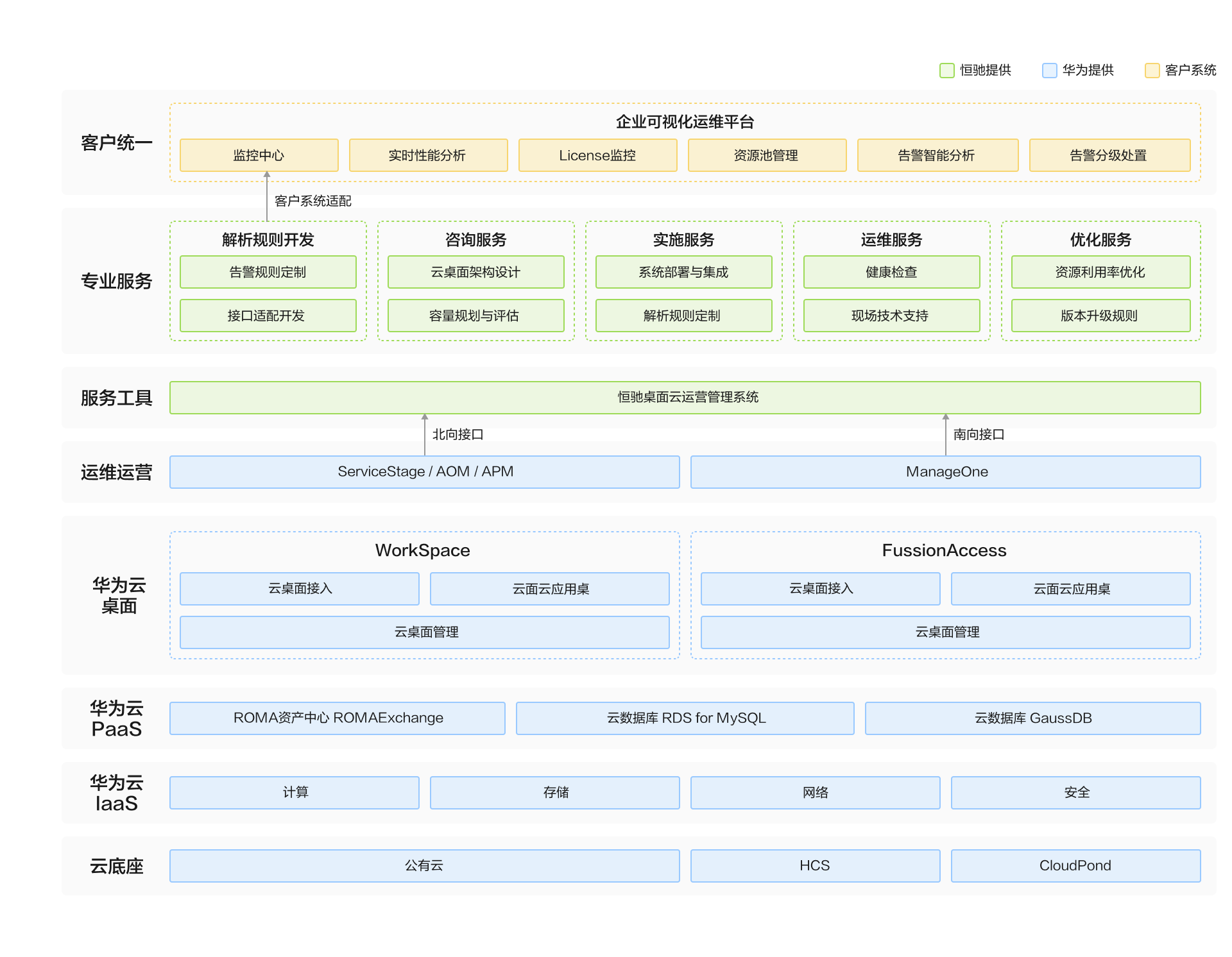Click the 监控中心 box
This screenshot has width=1232, height=957.
coord(259,155)
